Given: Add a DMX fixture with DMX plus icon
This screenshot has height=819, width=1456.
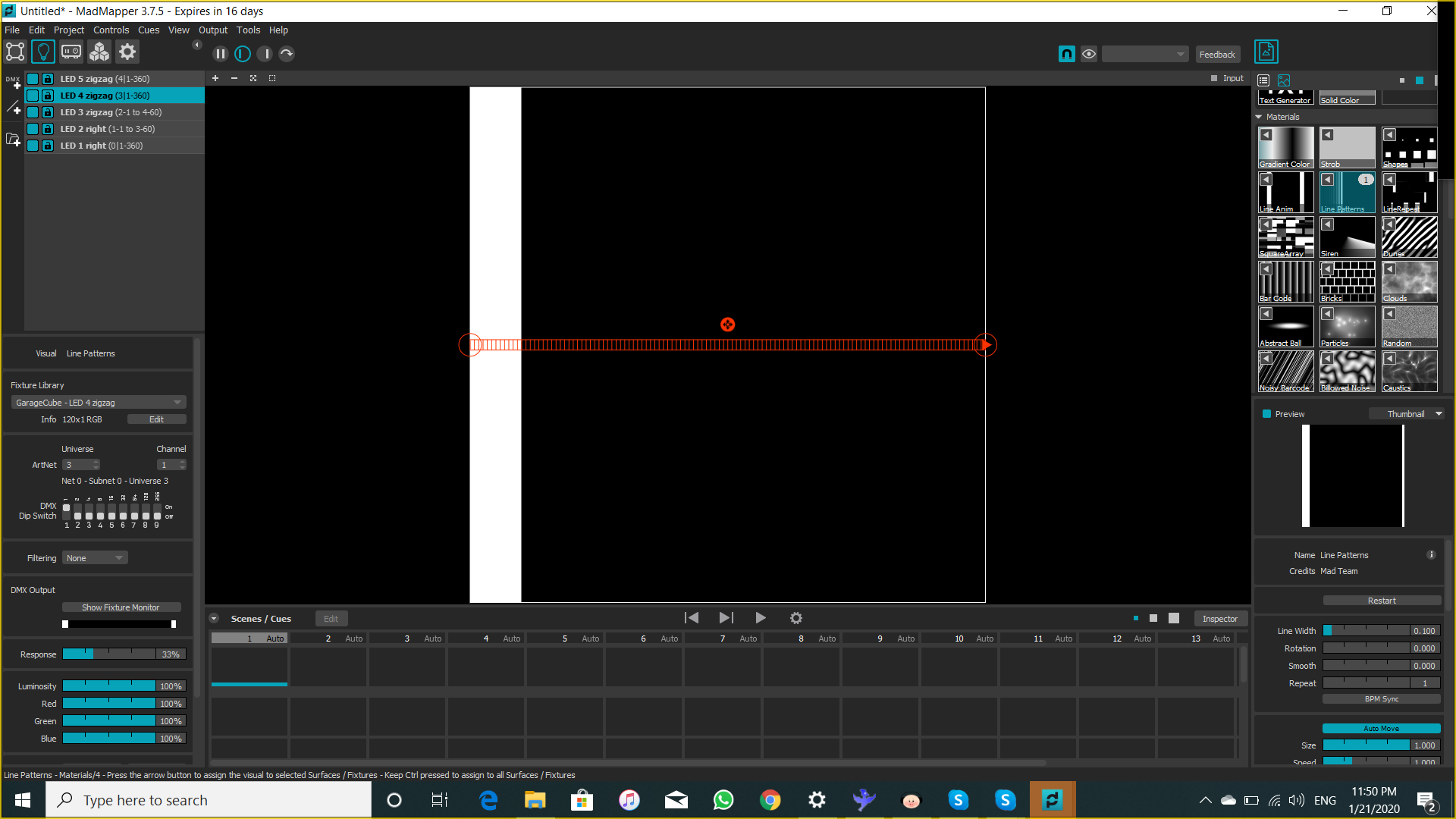Looking at the screenshot, I should [13, 82].
